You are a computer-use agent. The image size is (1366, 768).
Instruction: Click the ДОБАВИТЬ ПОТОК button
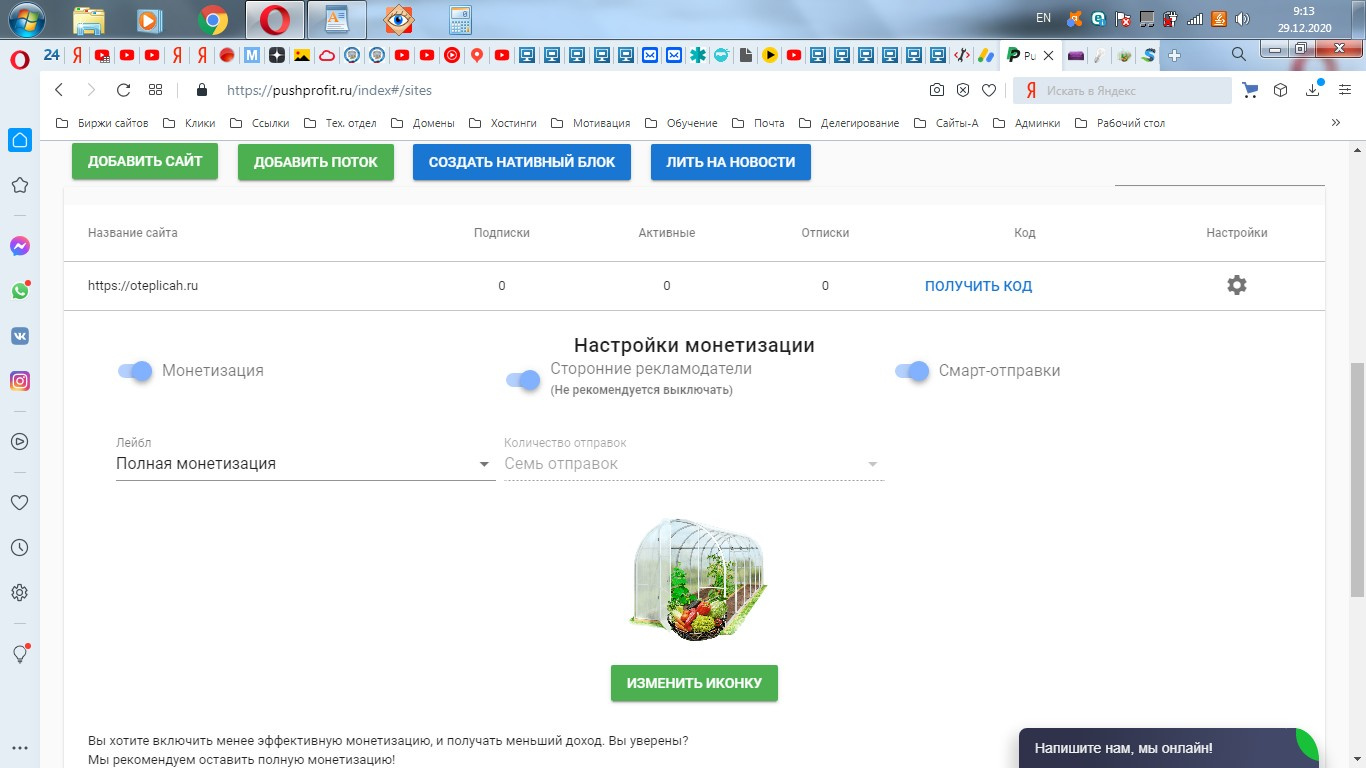tap(316, 162)
